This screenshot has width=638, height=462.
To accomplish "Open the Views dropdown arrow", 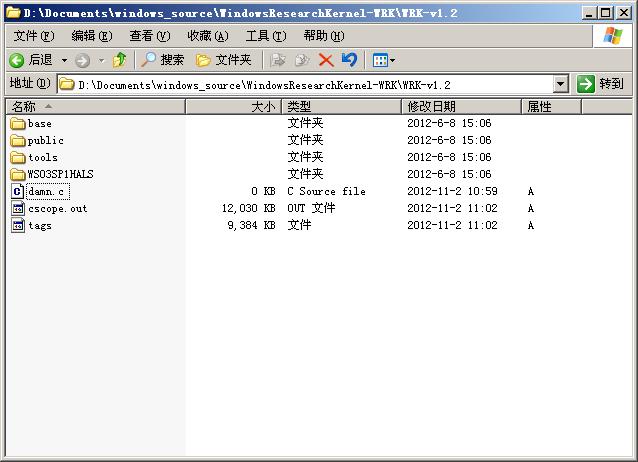I will 392,61.
